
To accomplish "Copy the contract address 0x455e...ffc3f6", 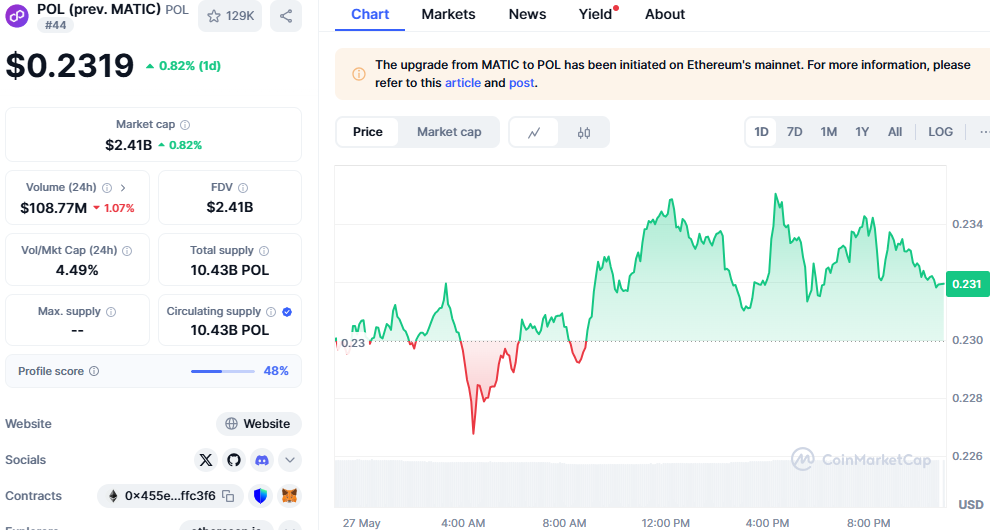I will point(228,496).
